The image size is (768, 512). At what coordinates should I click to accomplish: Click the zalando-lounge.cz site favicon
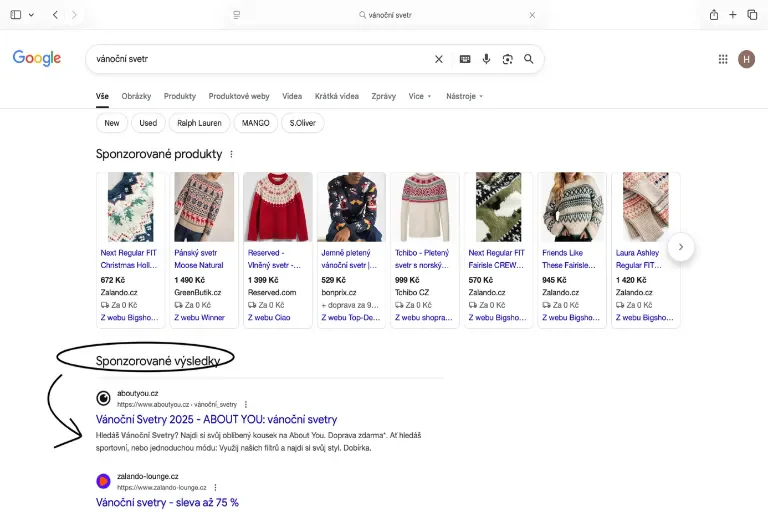[103, 481]
